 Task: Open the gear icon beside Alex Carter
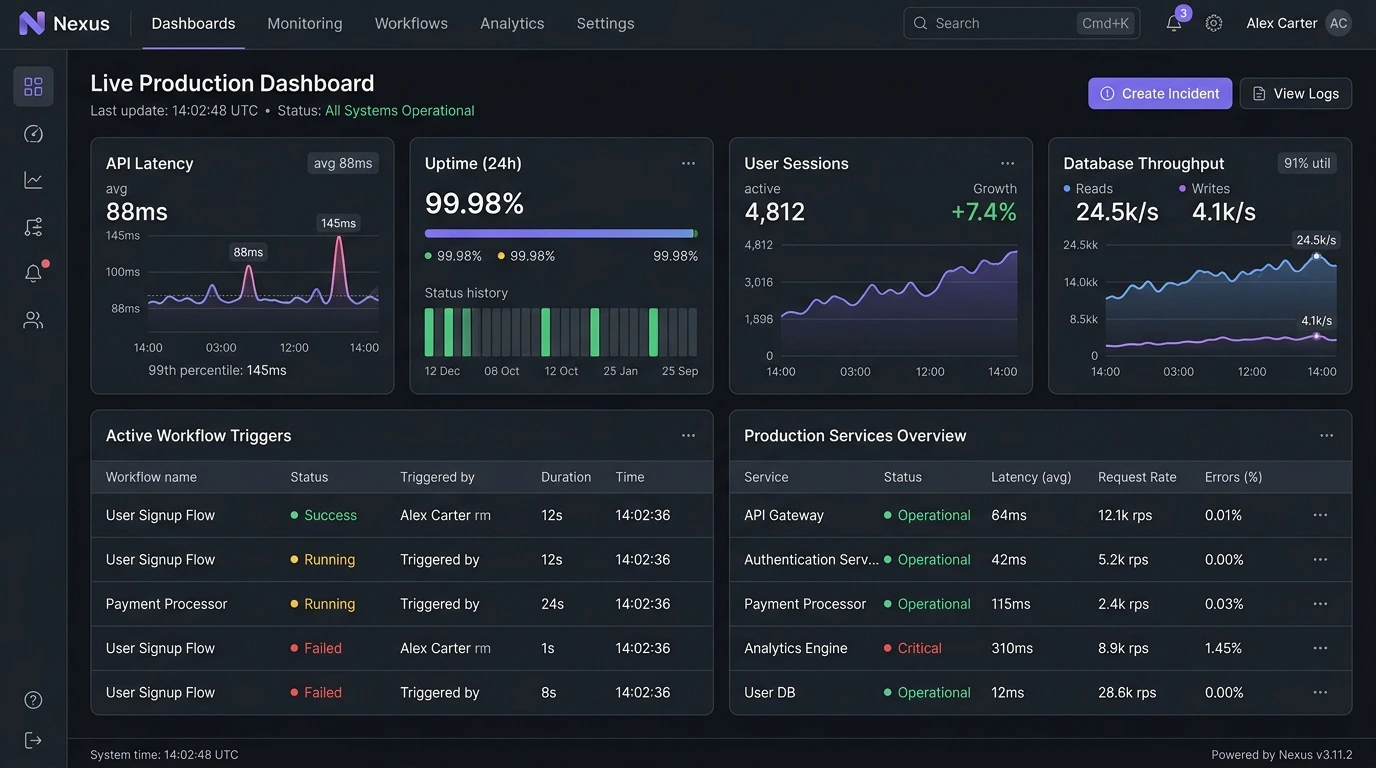1214,23
